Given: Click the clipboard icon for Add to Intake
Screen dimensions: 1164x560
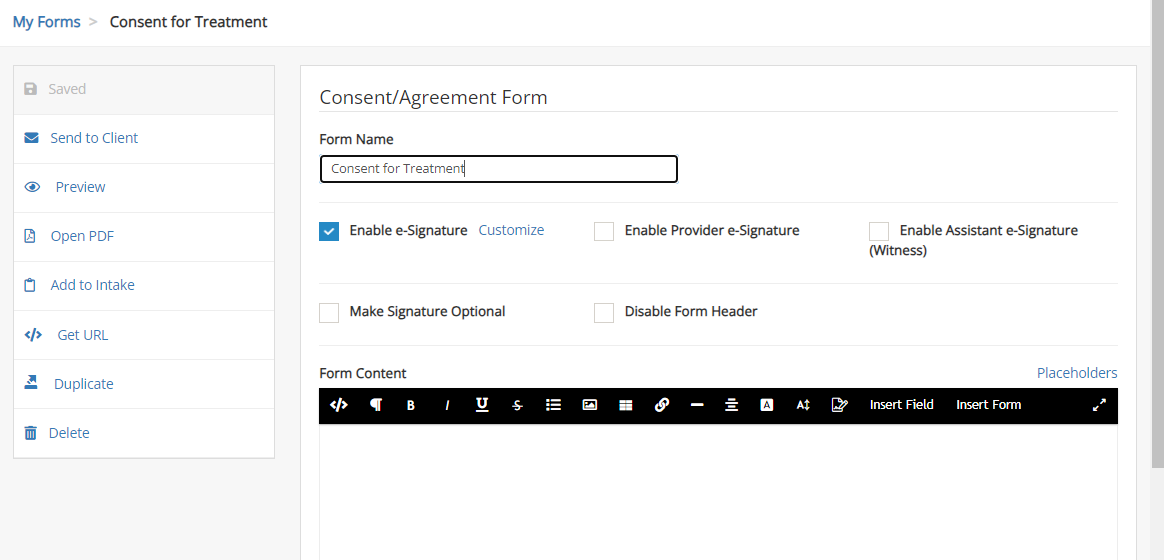Looking at the screenshot, I should pos(30,285).
